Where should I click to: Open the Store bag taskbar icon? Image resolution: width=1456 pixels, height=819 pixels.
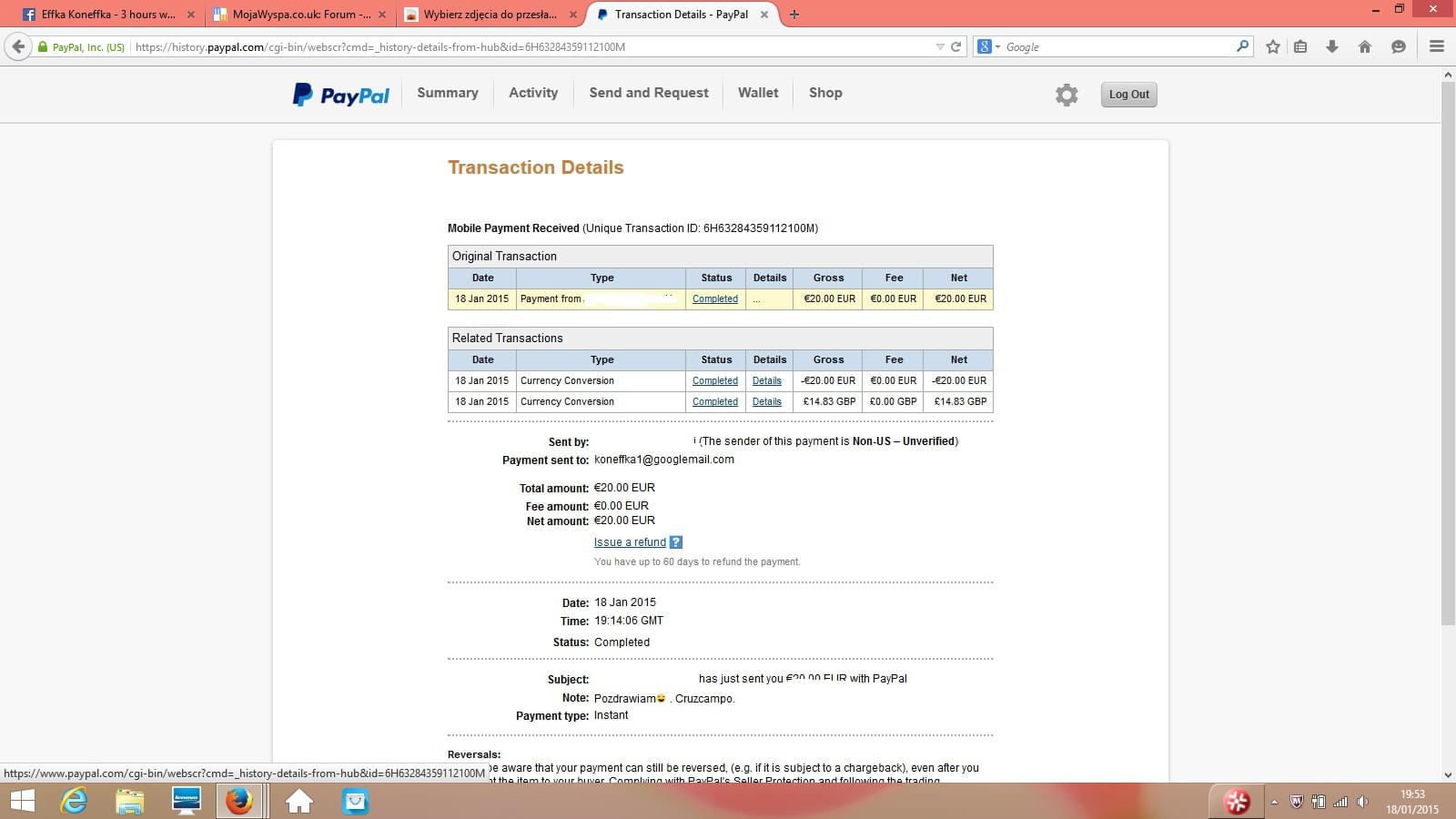pyautogui.click(x=355, y=801)
